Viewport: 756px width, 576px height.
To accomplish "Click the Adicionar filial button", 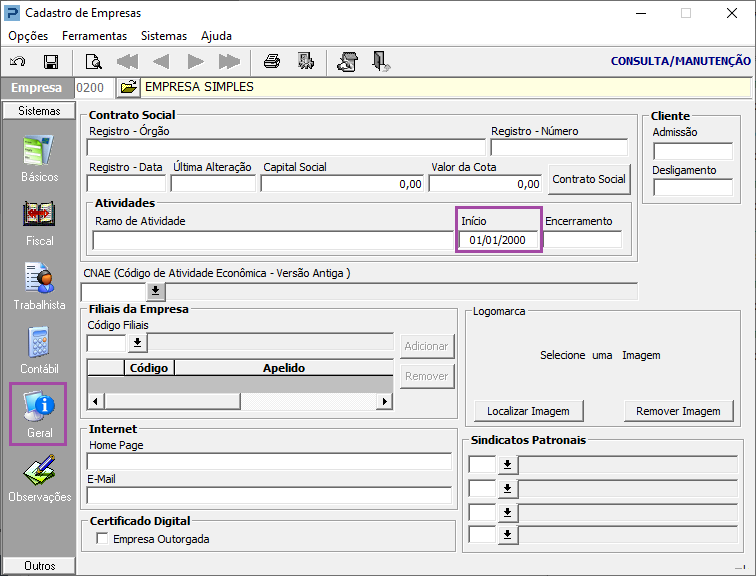I will (x=427, y=346).
